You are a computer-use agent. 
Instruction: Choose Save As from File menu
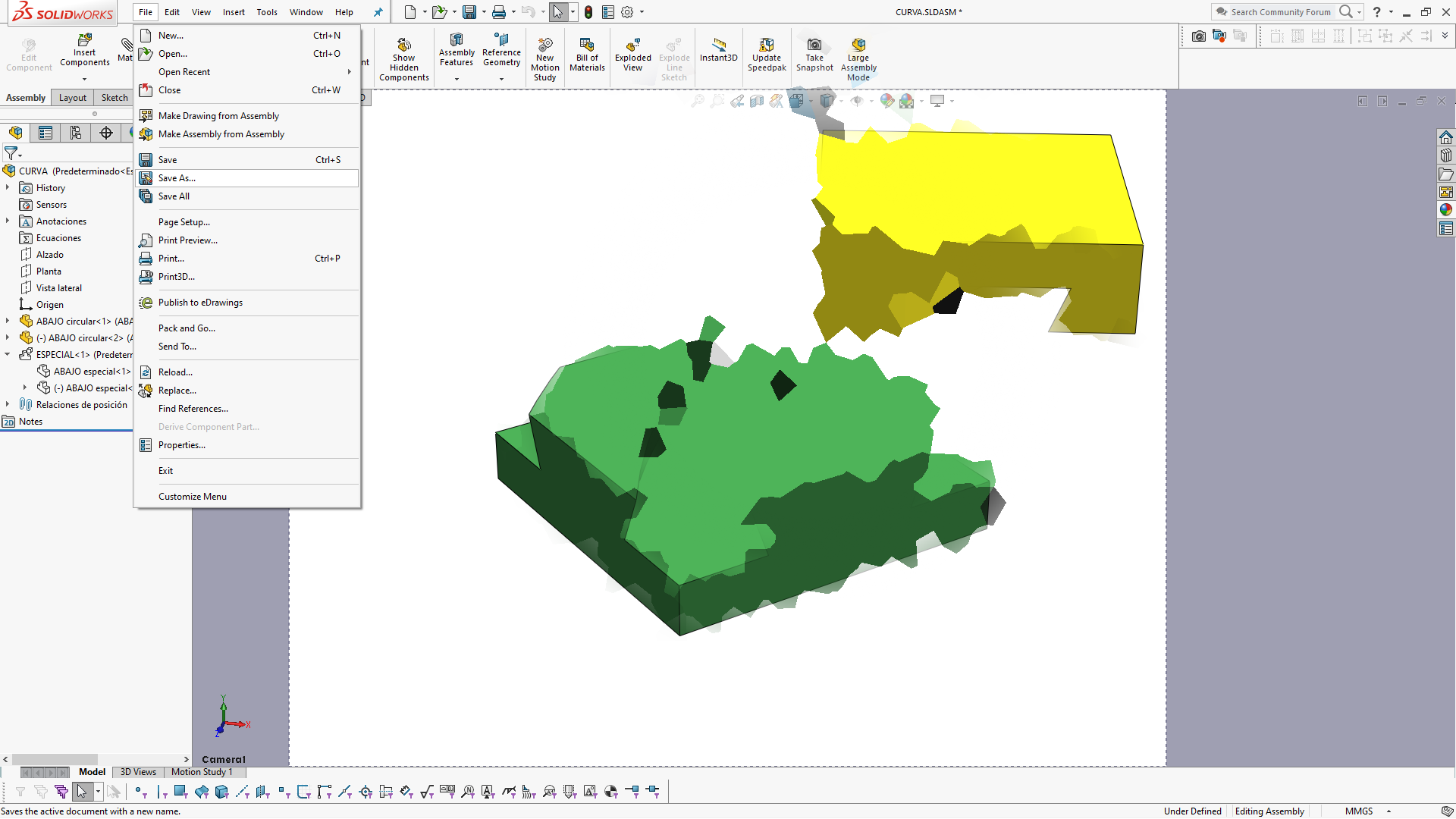tap(177, 178)
